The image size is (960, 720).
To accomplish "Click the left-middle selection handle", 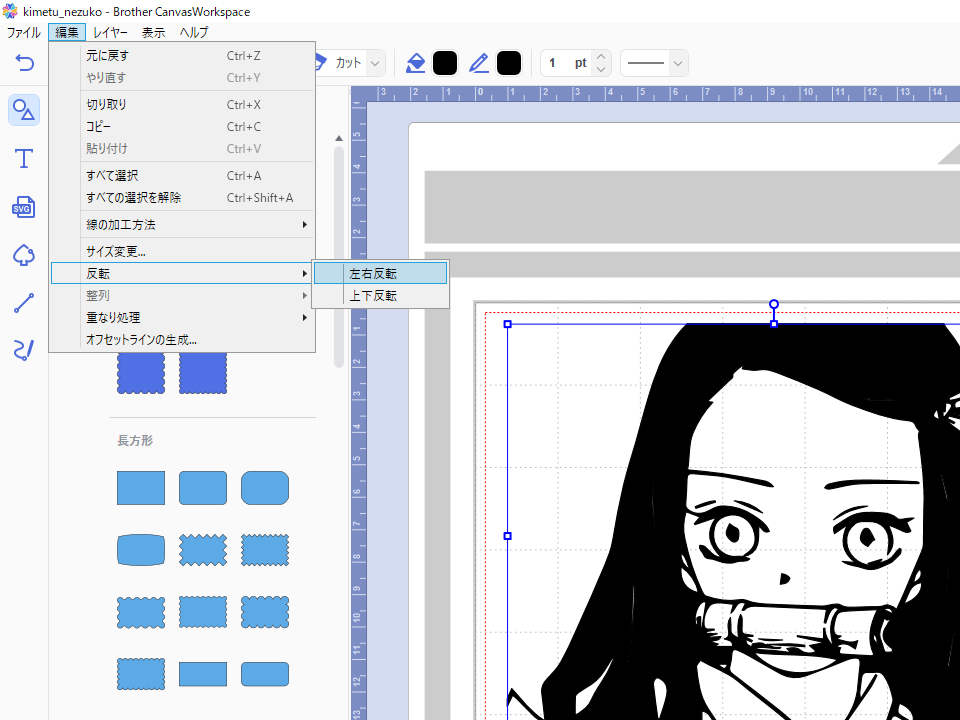I will tap(508, 536).
